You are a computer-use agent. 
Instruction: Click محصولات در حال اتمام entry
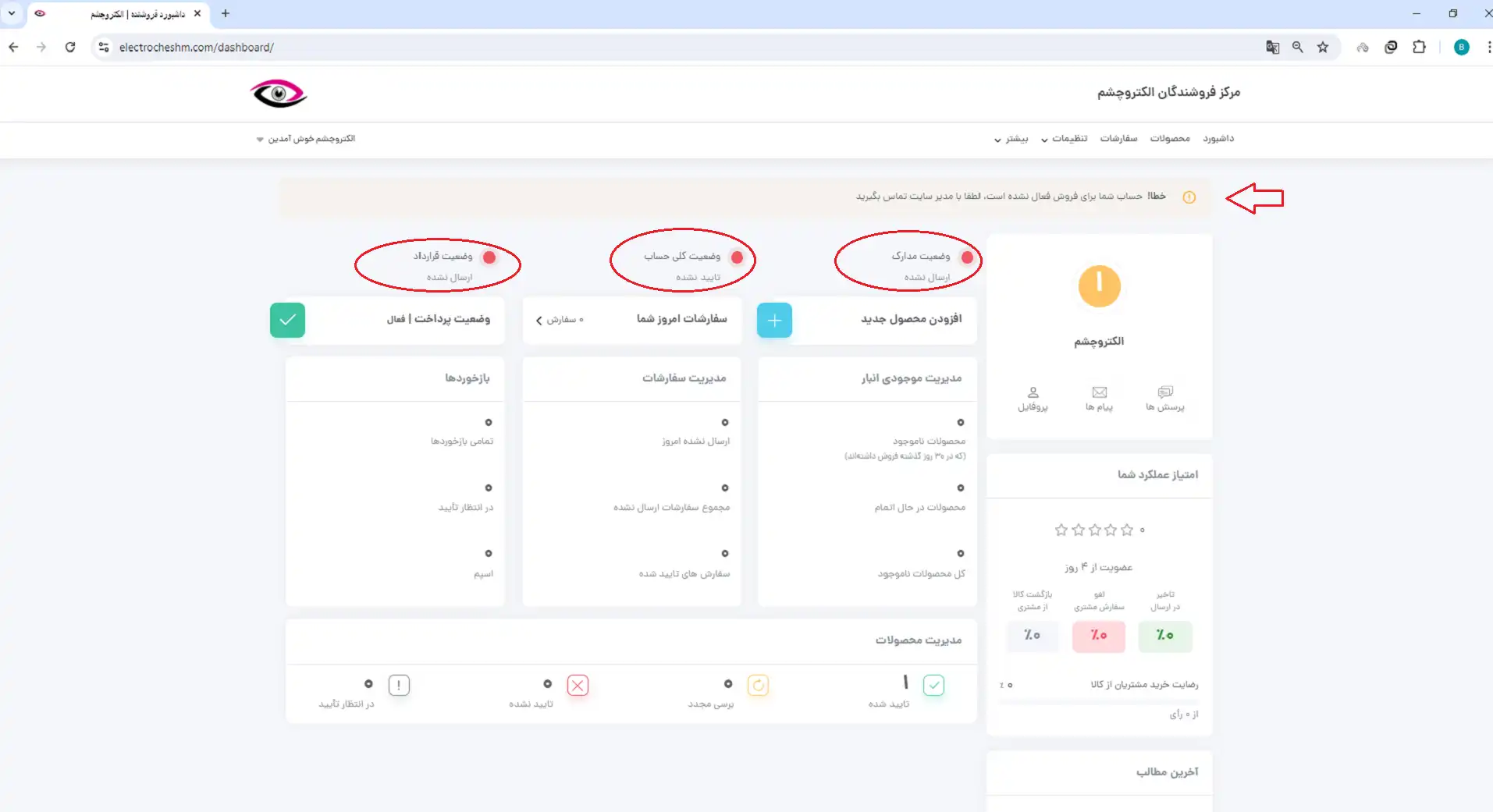[x=919, y=508]
